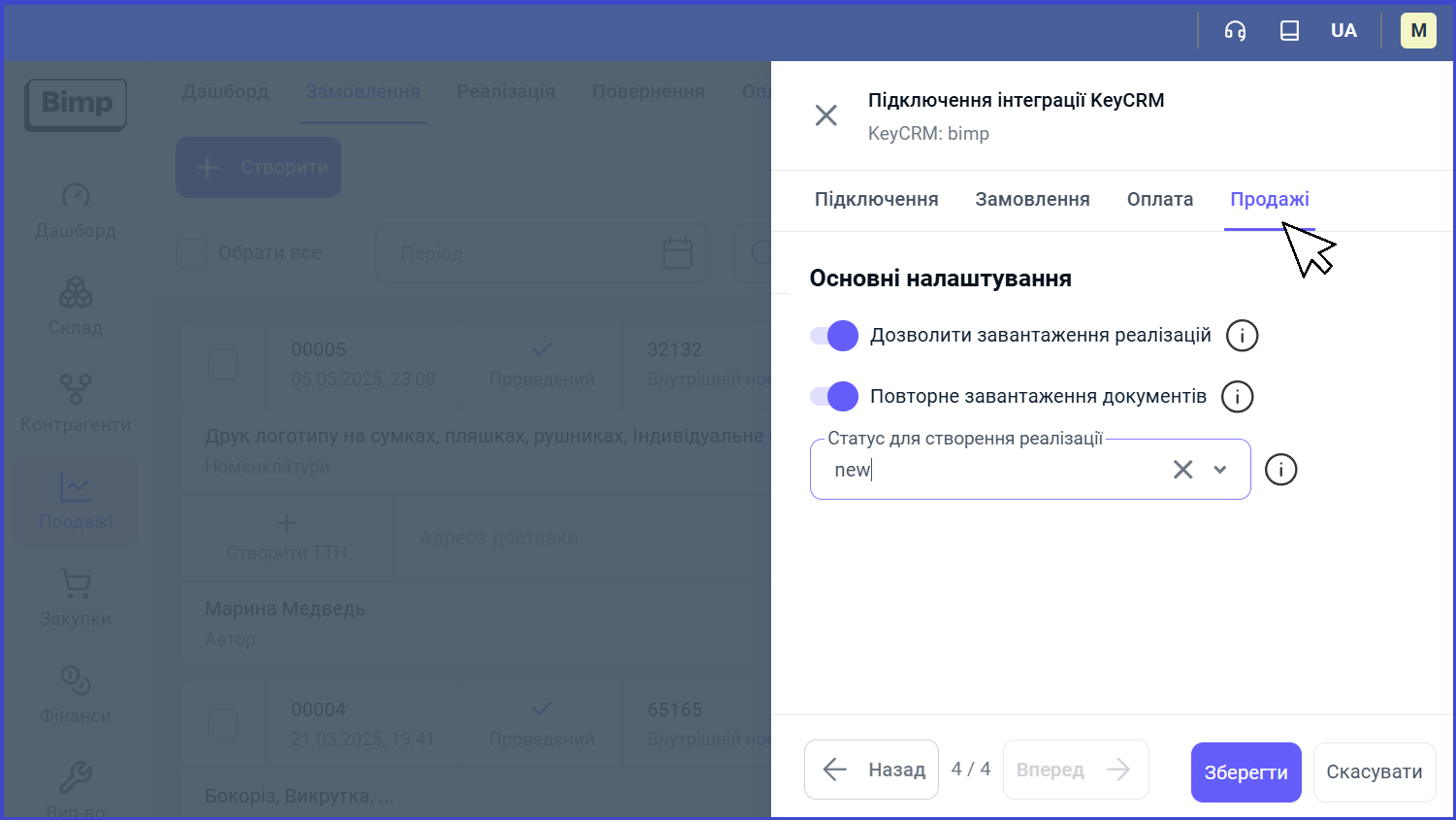Click internal number 32132
Viewport: 1456px width, 820px height.
point(674,349)
